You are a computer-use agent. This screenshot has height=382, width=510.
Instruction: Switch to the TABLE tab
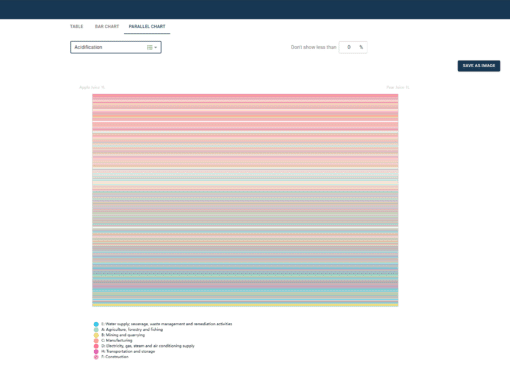click(x=76, y=26)
